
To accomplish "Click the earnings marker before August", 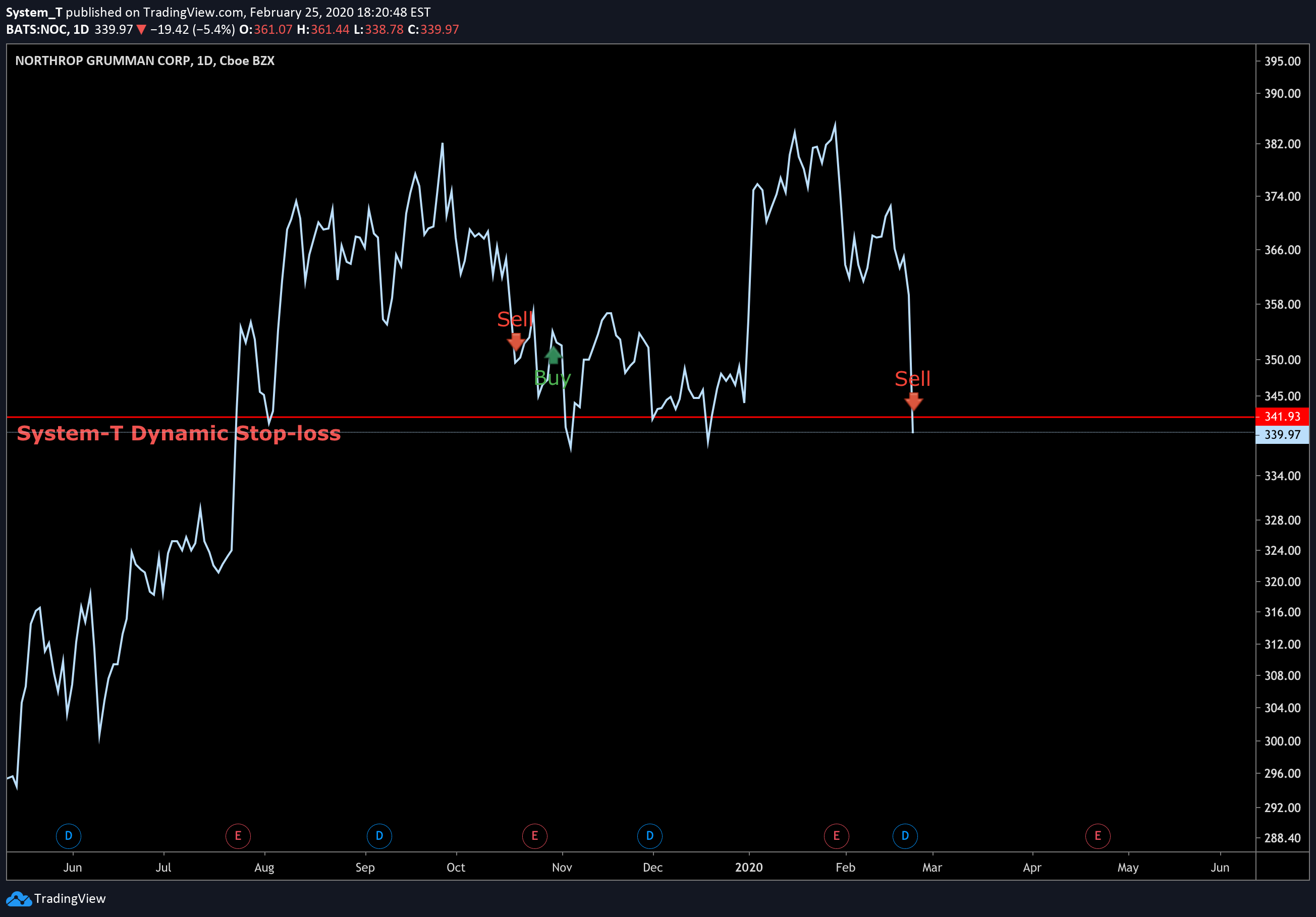I will 238,836.
